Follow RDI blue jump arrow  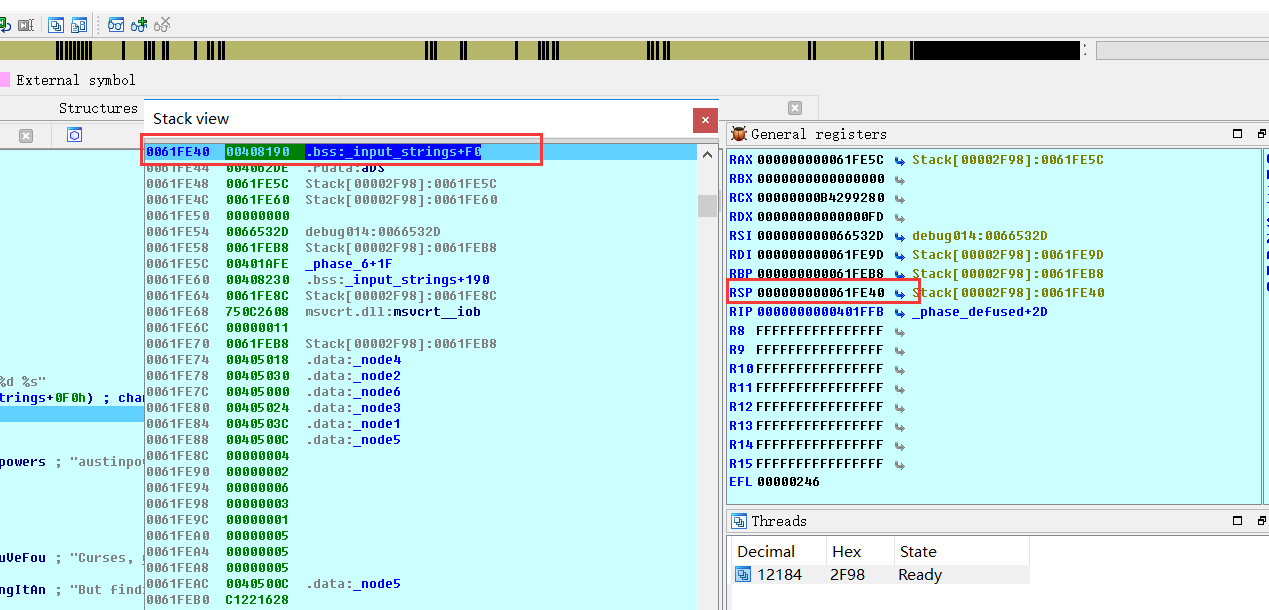899,255
